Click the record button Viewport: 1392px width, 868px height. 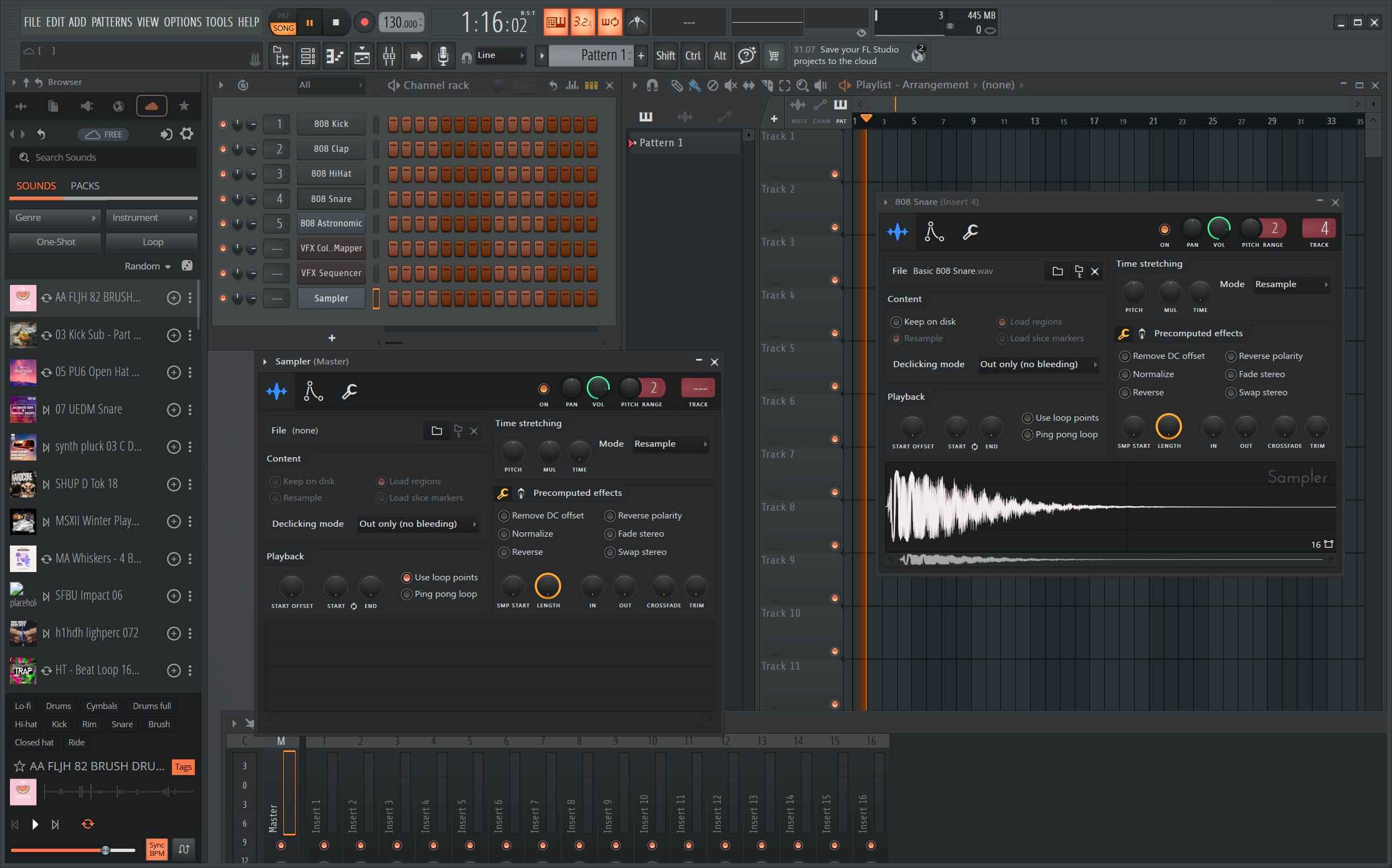[364, 23]
